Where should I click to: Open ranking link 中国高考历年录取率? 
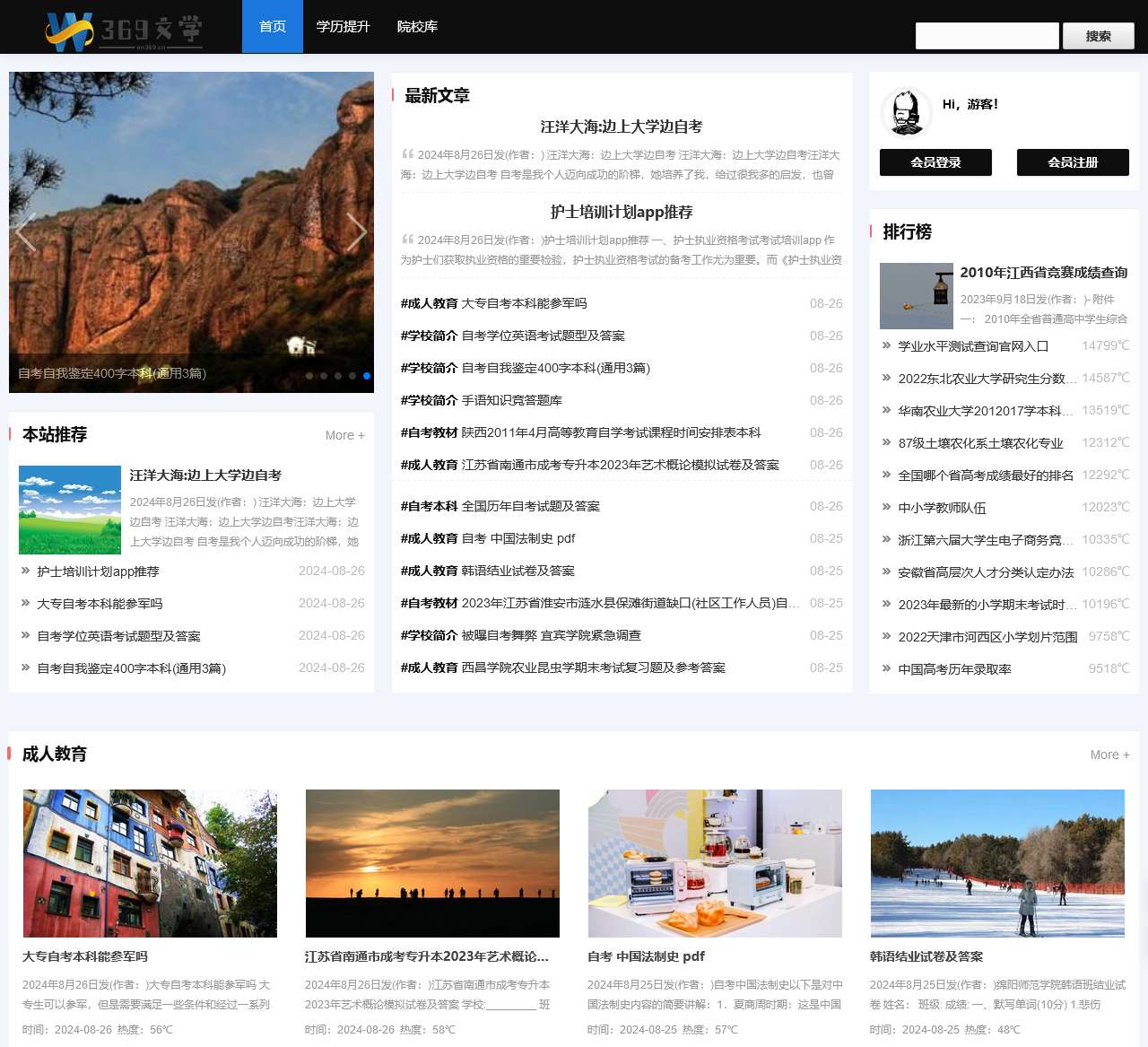pyautogui.click(x=954, y=669)
